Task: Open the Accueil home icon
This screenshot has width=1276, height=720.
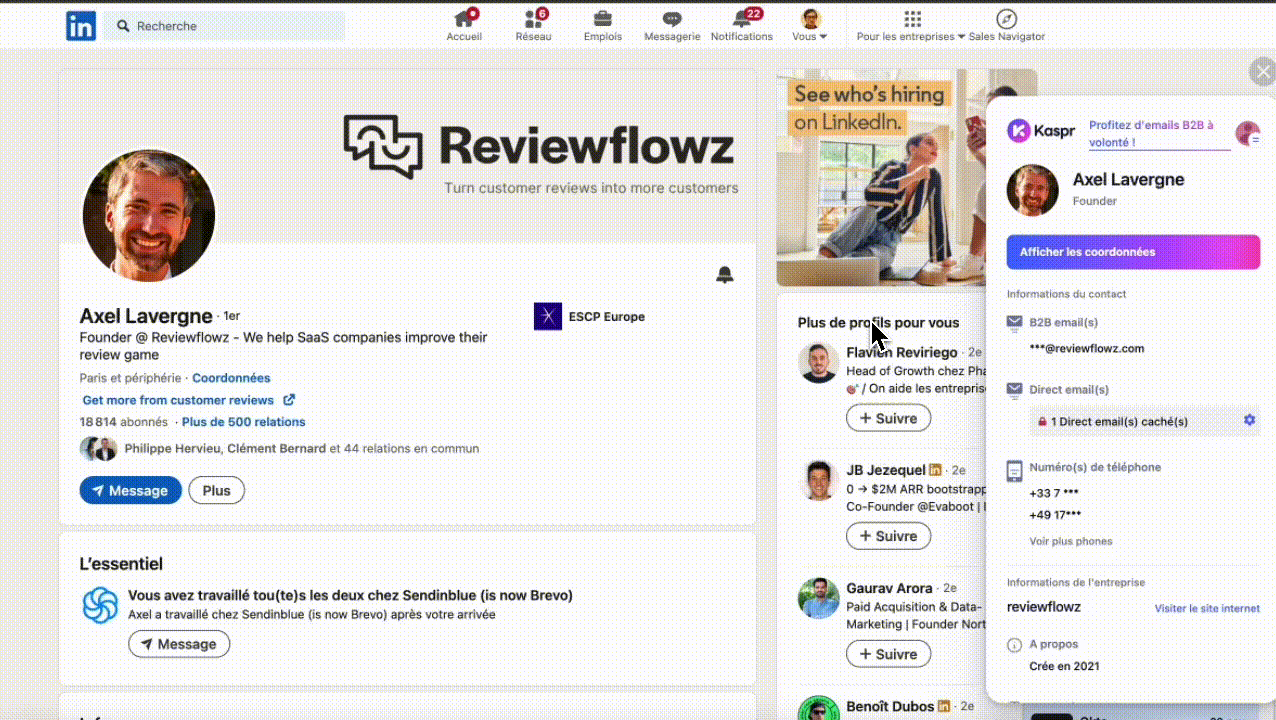Action: pyautogui.click(x=464, y=19)
